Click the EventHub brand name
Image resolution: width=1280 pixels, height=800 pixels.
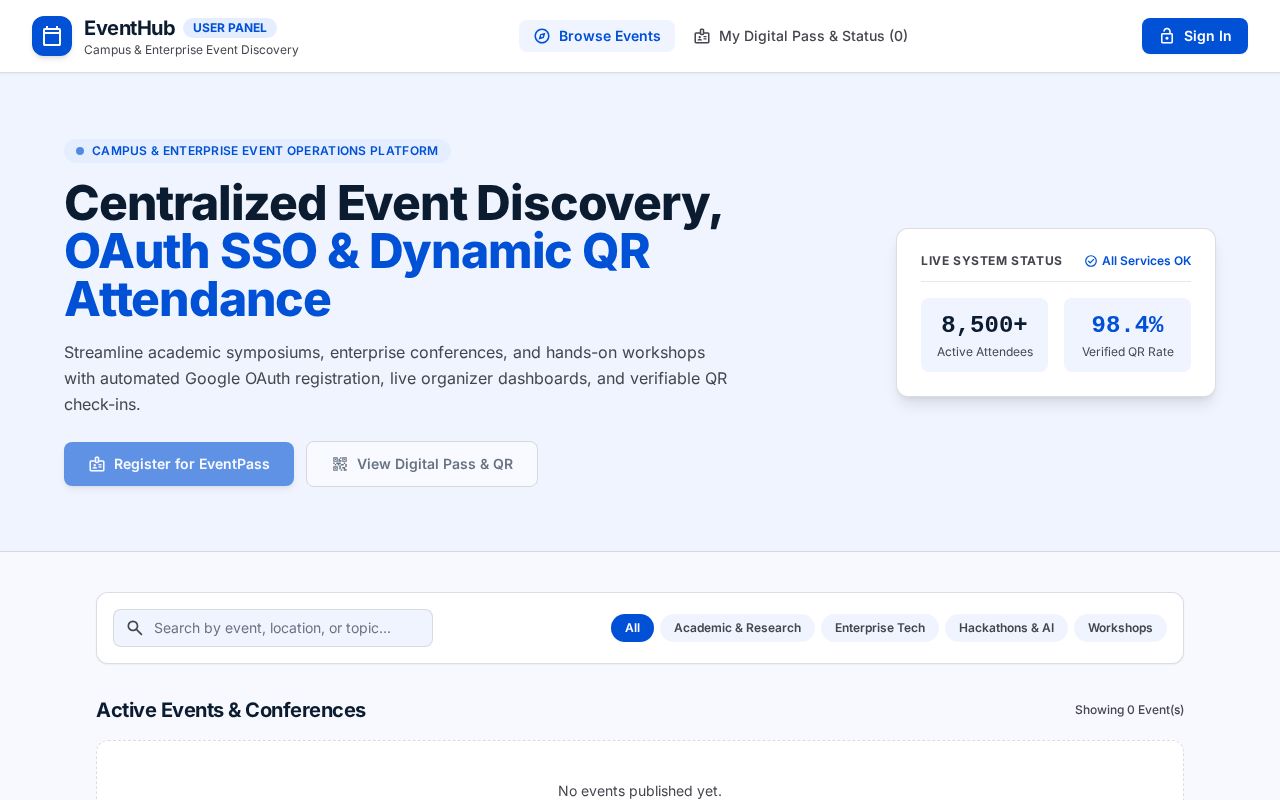[x=129, y=28]
